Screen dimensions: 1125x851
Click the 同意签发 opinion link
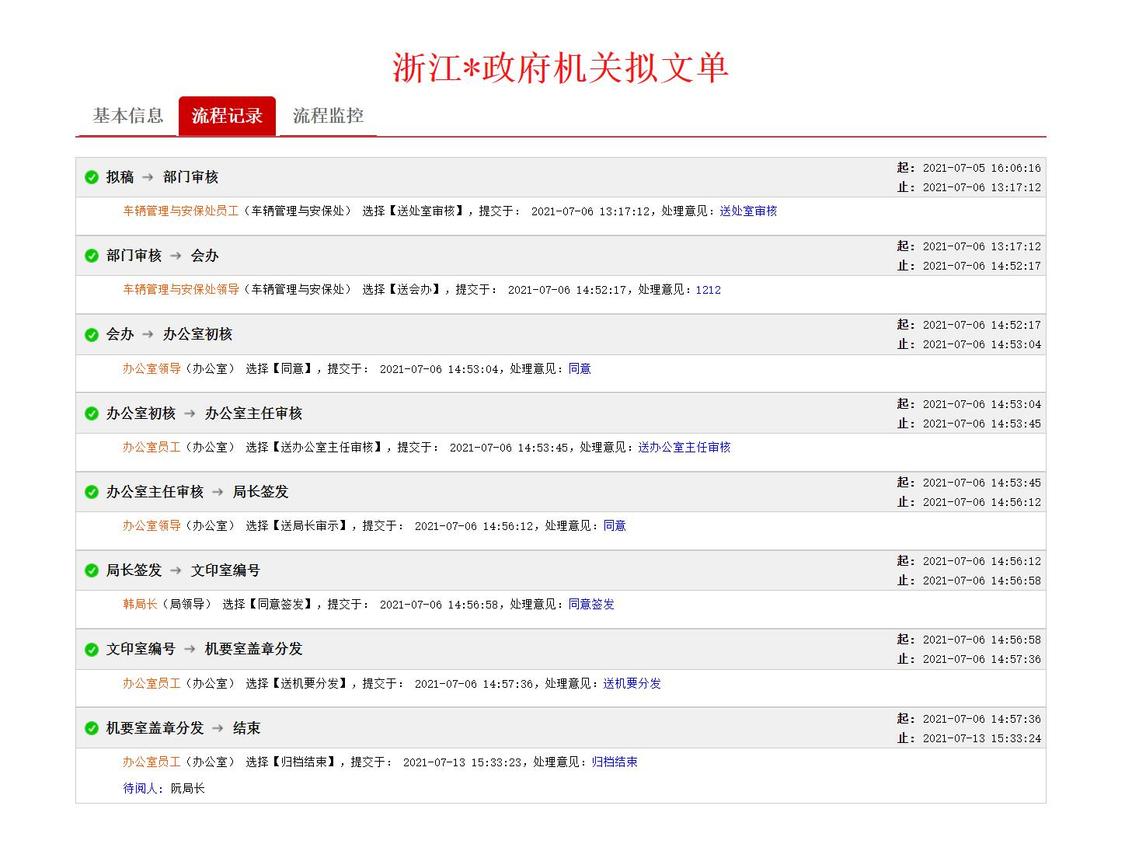pos(591,604)
